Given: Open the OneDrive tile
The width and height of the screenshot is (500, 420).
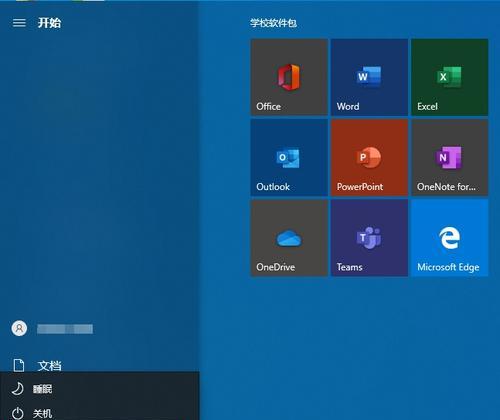Looking at the screenshot, I should tap(289, 238).
